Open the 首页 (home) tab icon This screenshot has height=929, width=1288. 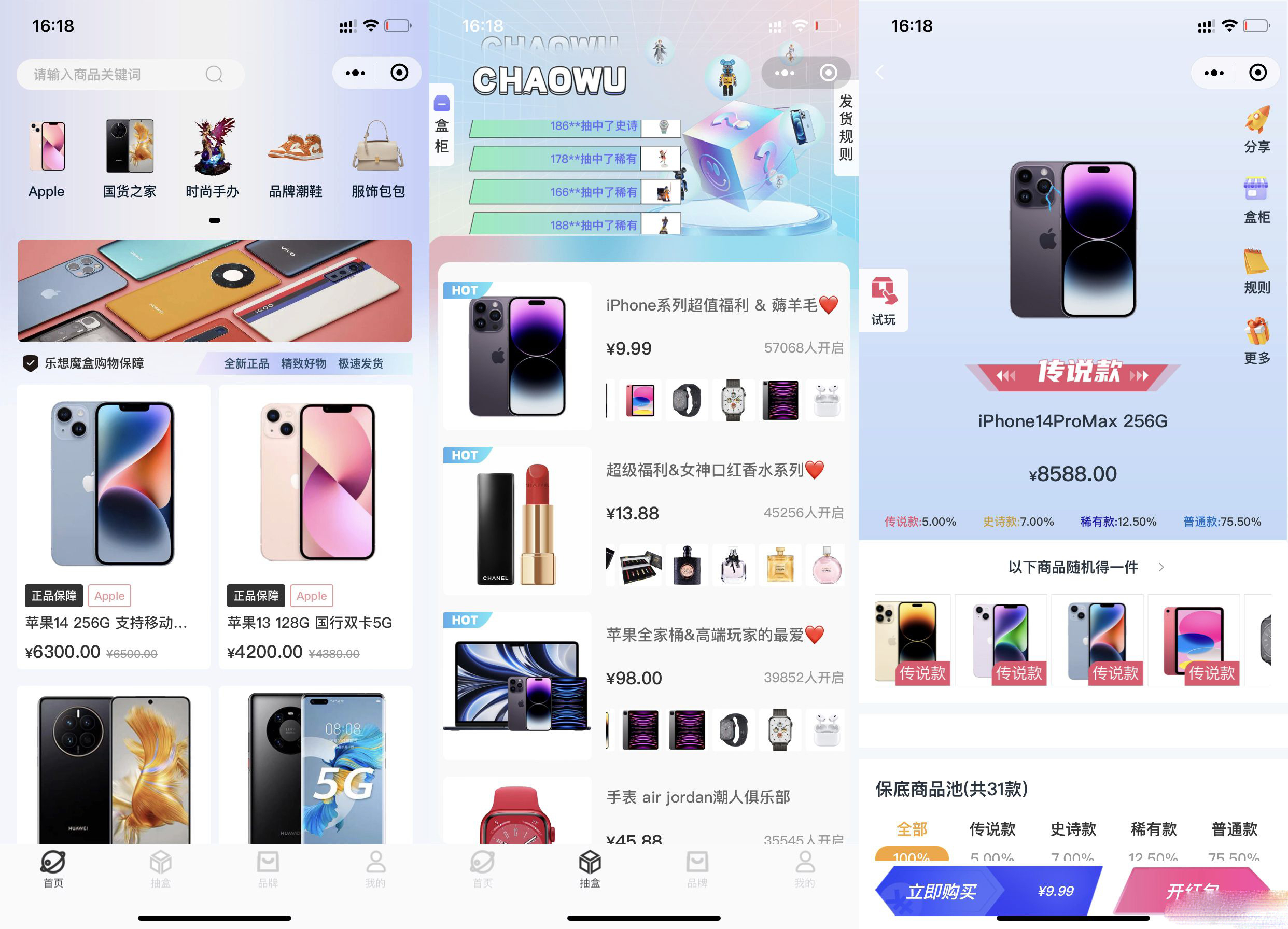click(53, 869)
